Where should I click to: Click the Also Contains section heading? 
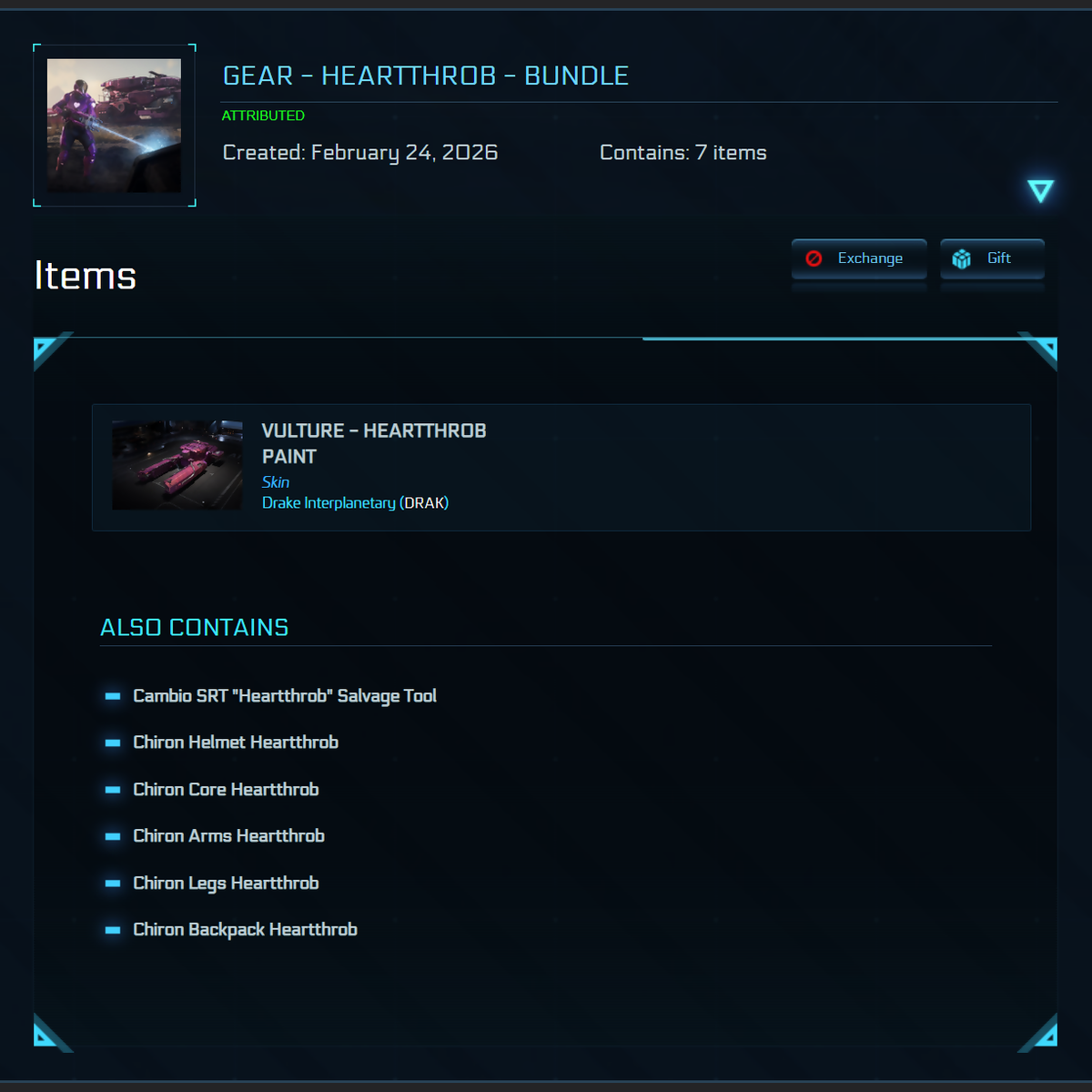point(194,627)
